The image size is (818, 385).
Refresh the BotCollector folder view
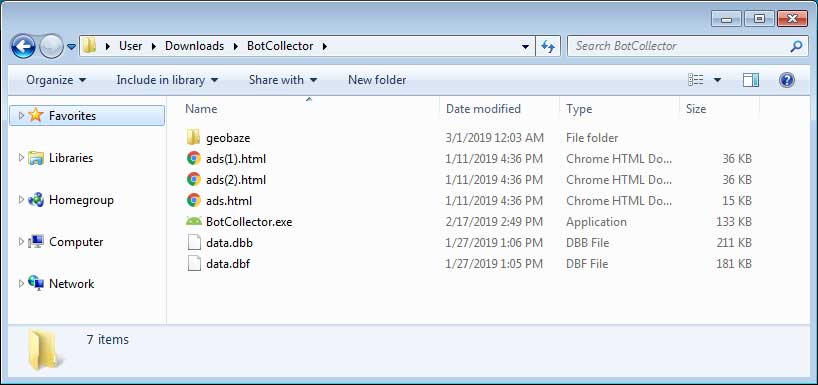click(548, 46)
